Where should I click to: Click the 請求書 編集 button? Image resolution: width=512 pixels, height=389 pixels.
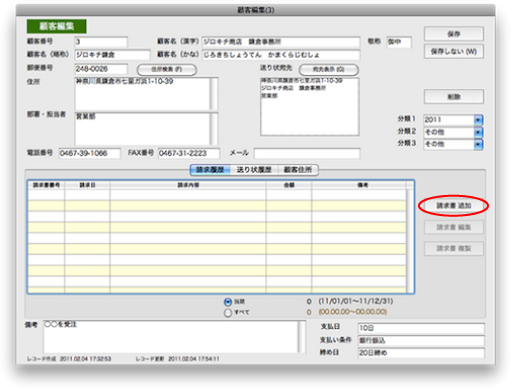(x=453, y=227)
